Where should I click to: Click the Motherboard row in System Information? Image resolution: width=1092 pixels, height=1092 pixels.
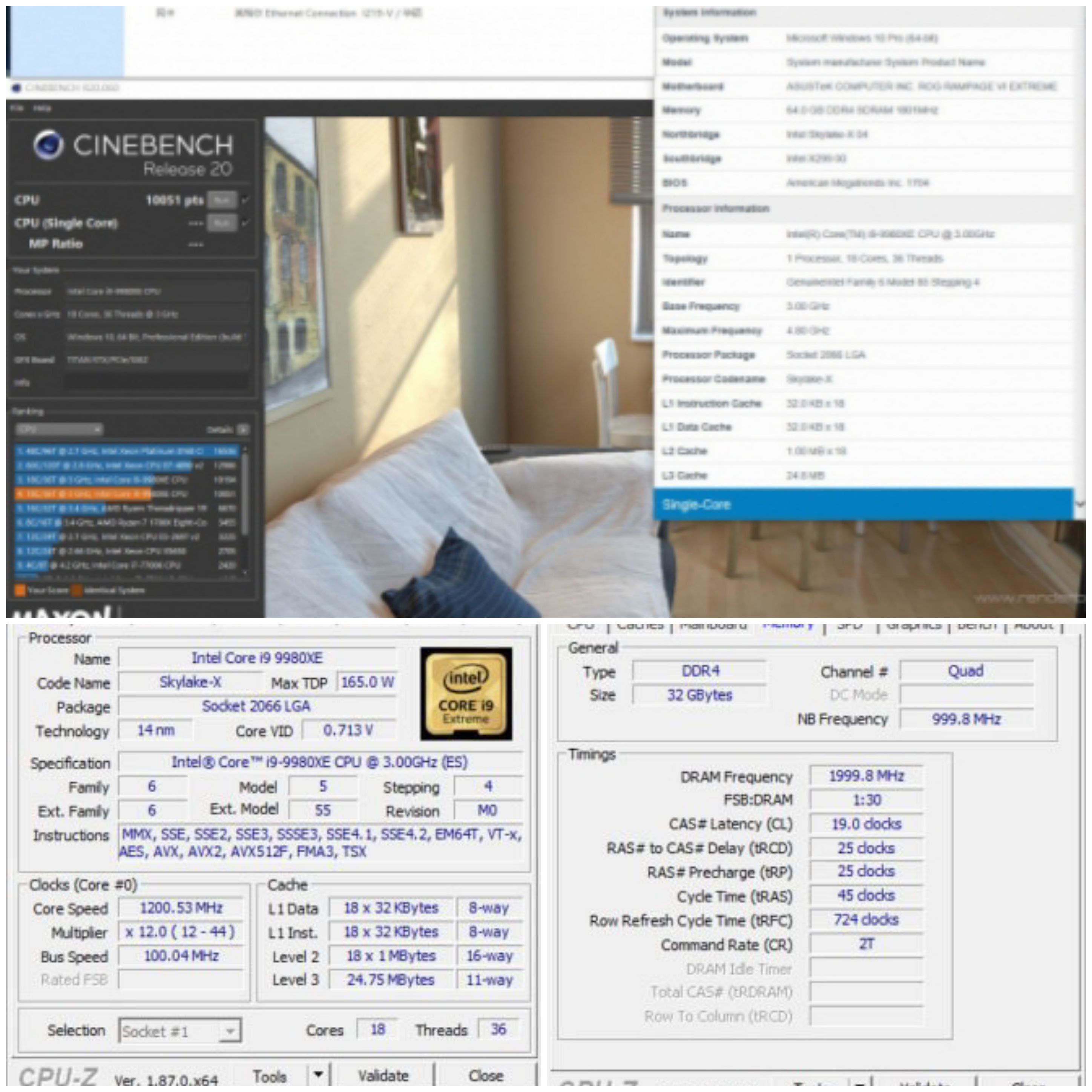pos(863,86)
